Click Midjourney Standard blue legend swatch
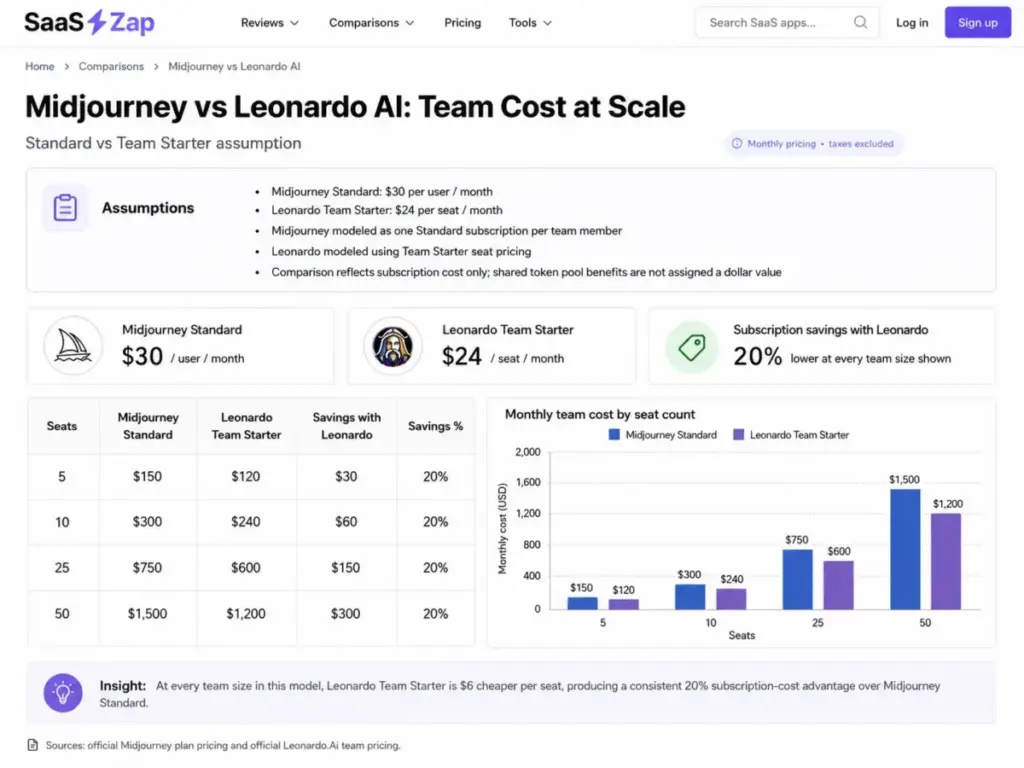This screenshot has height=768, width=1024. pyautogui.click(x=614, y=435)
